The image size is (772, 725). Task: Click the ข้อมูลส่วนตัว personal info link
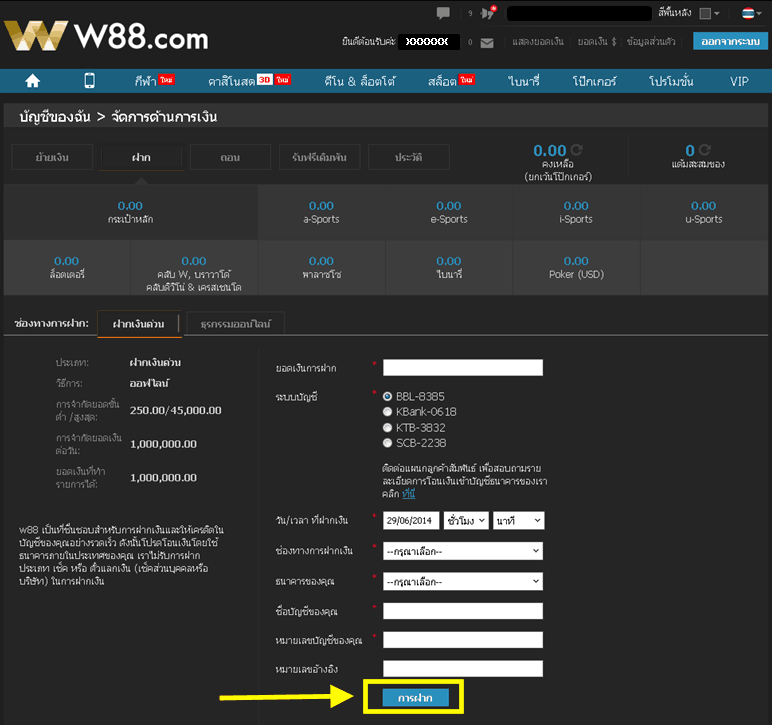tap(651, 42)
